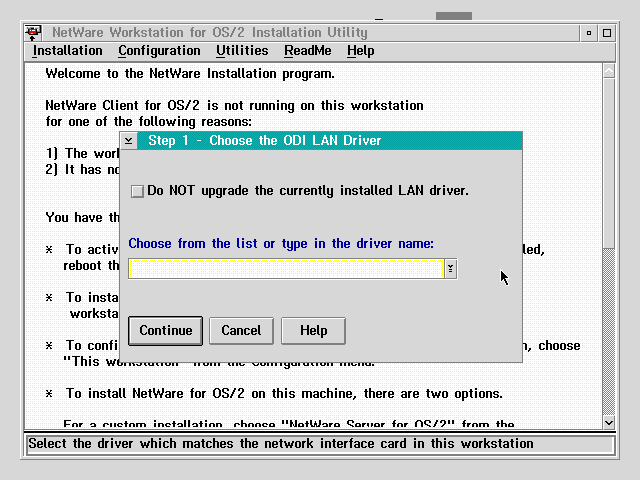The width and height of the screenshot is (640, 480).
Task: Click the Help button in dialog
Action: pos(313,331)
